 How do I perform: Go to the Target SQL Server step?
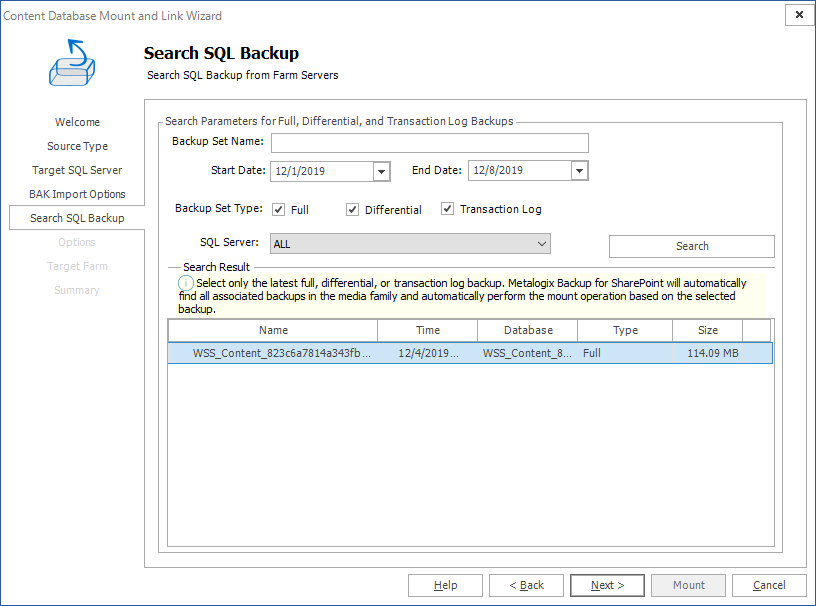coord(77,170)
